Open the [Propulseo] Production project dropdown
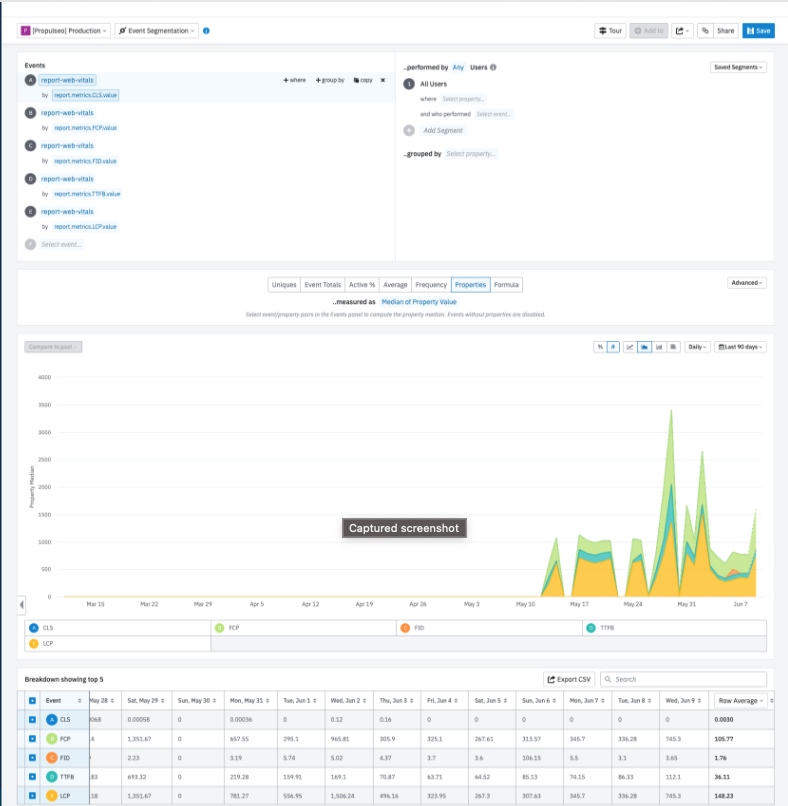This screenshot has height=806, width=788. coord(64,31)
